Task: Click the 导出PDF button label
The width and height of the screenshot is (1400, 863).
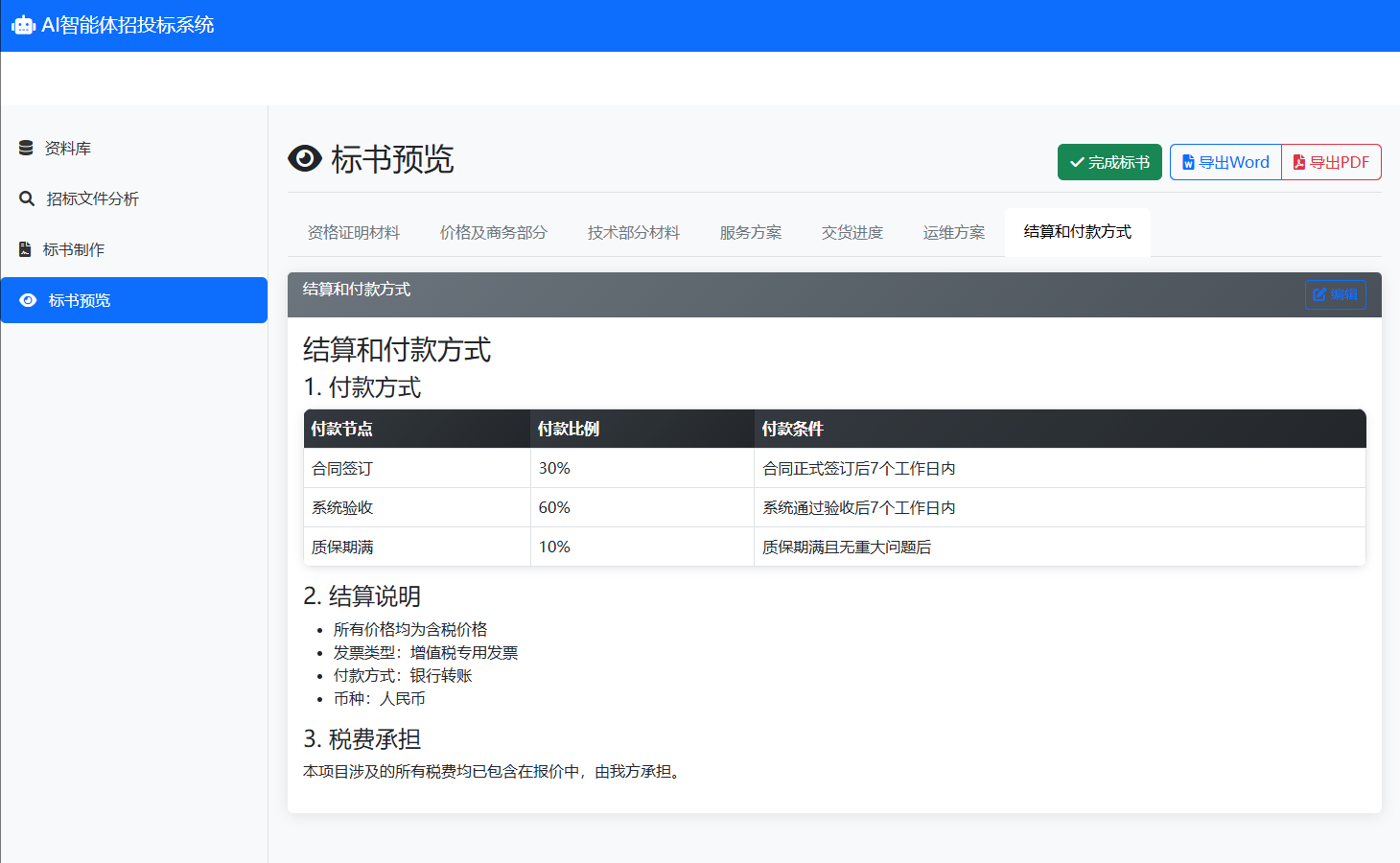Action: click(1340, 162)
